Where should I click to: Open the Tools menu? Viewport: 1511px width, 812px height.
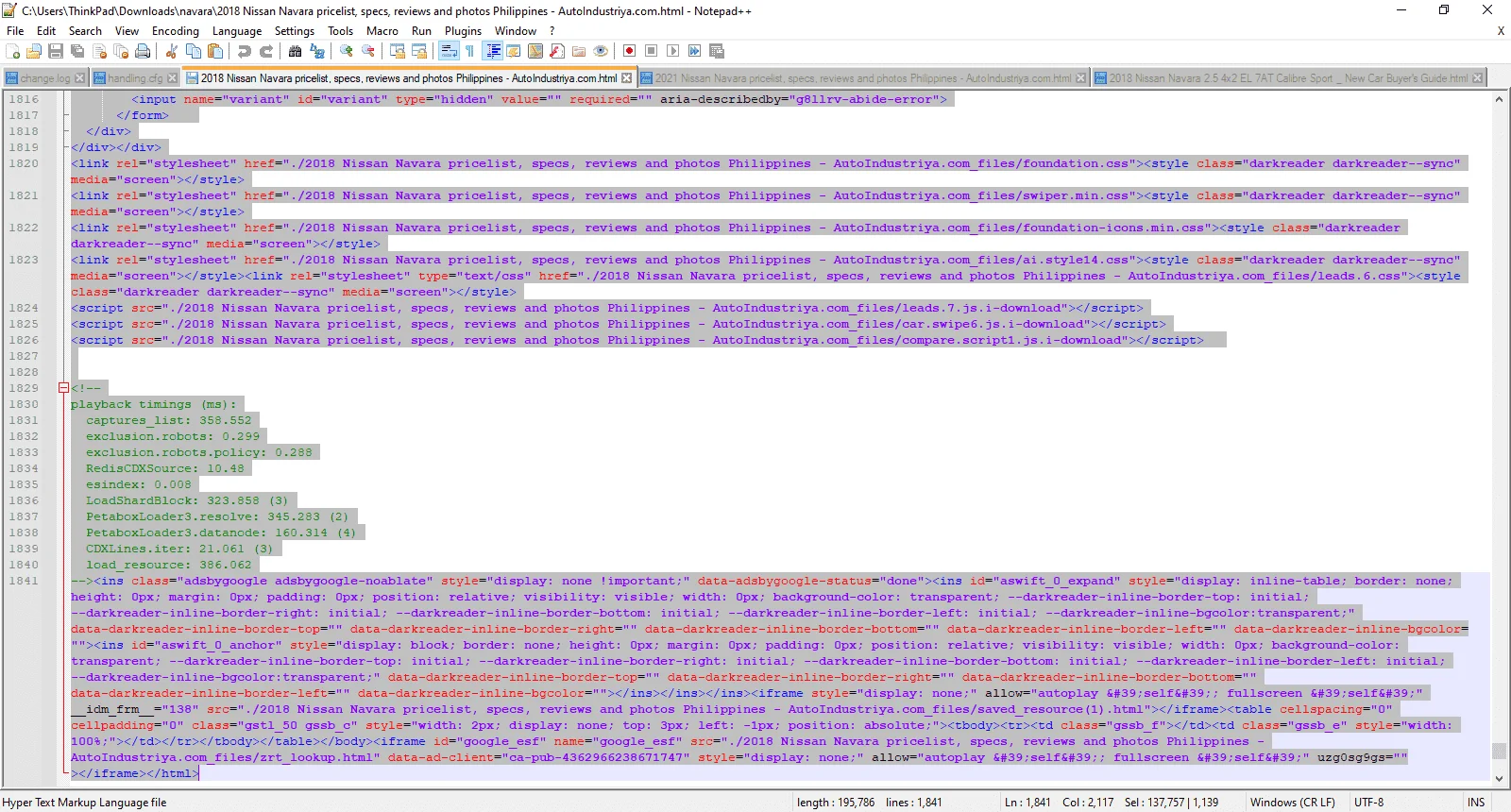[x=341, y=31]
